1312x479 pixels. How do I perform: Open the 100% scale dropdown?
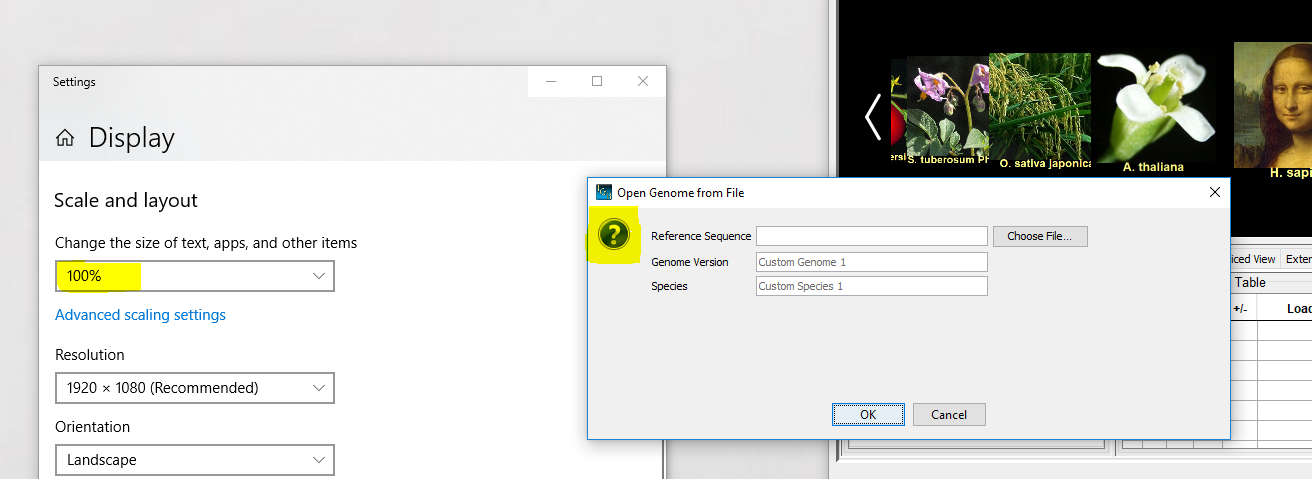tap(194, 276)
